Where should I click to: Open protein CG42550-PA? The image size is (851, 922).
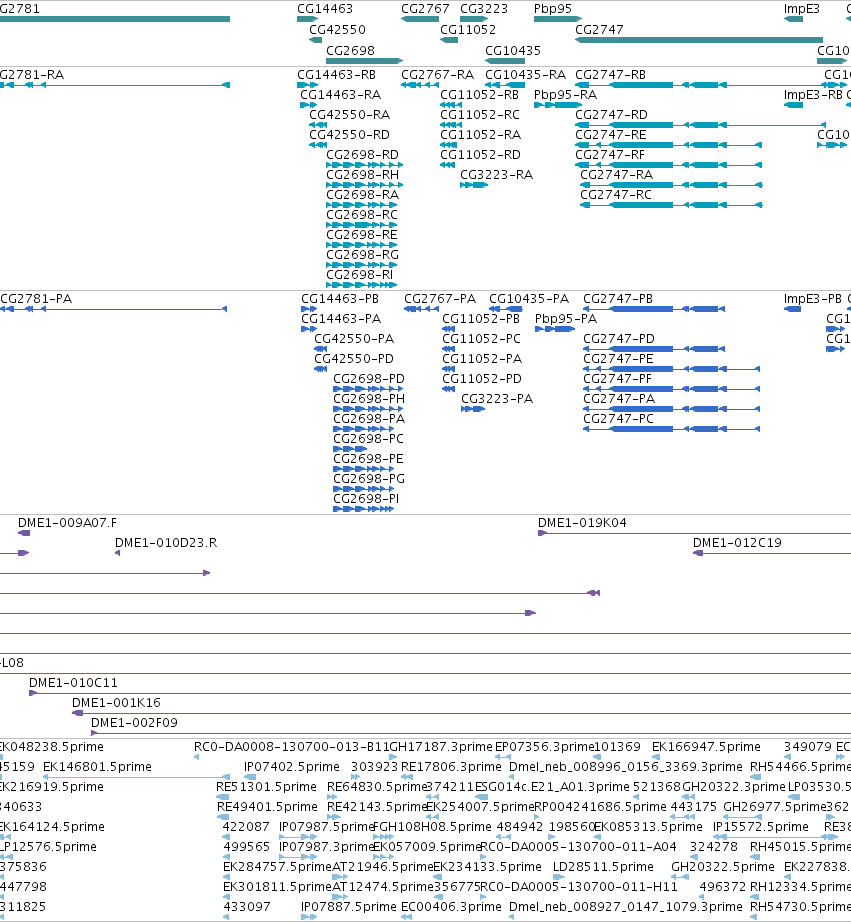pyautogui.click(x=354, y=339)
